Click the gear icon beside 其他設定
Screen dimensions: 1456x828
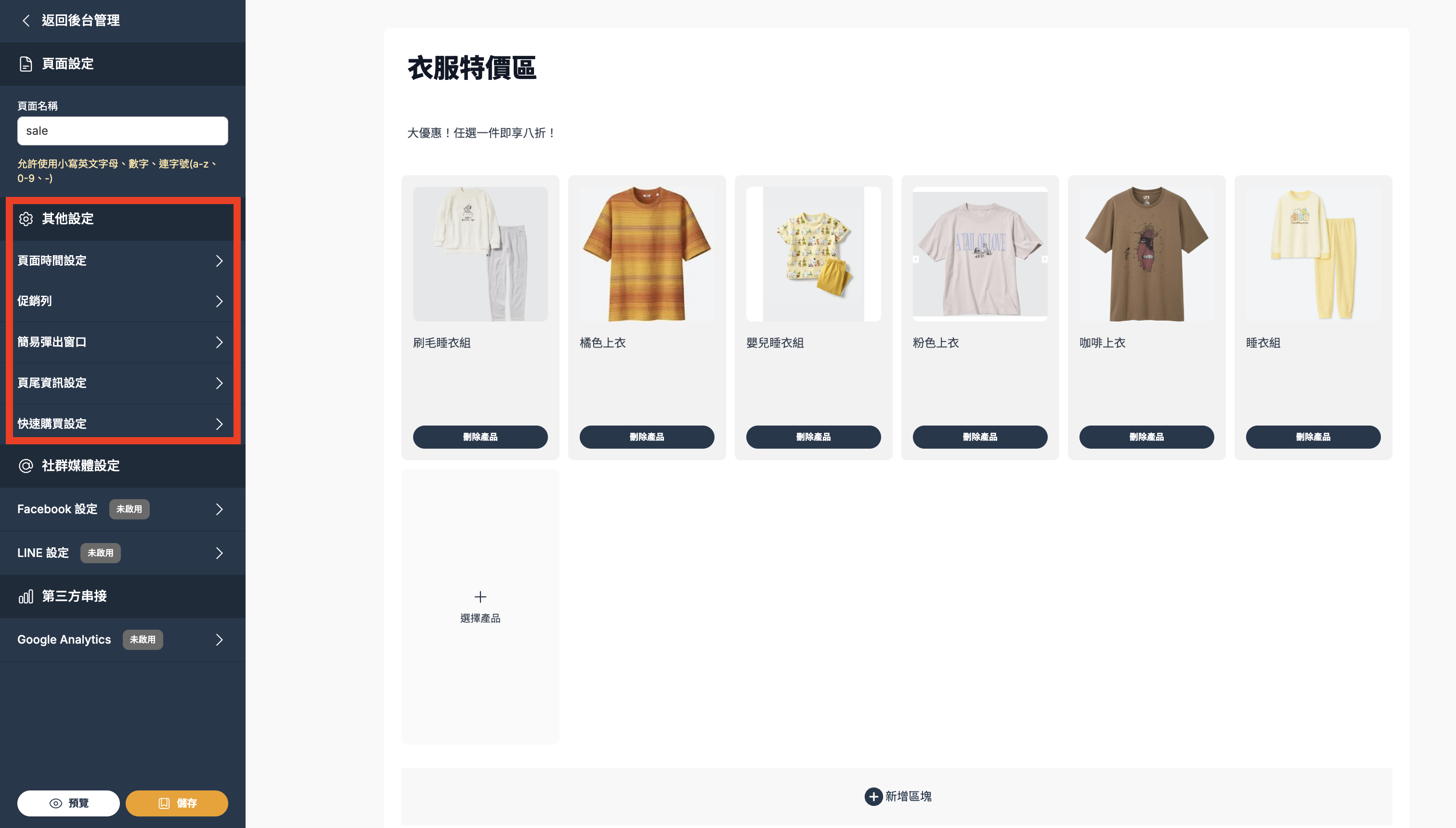click(26, 219)
